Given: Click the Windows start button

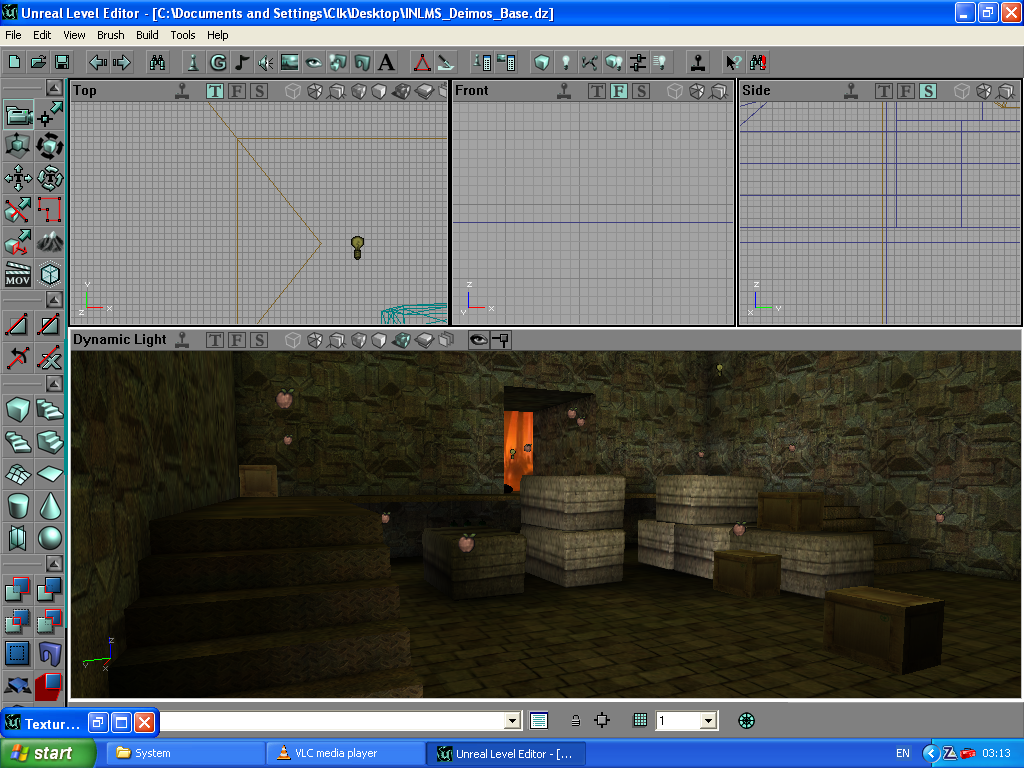Looking at the screenshot, I should coord(48,753).
